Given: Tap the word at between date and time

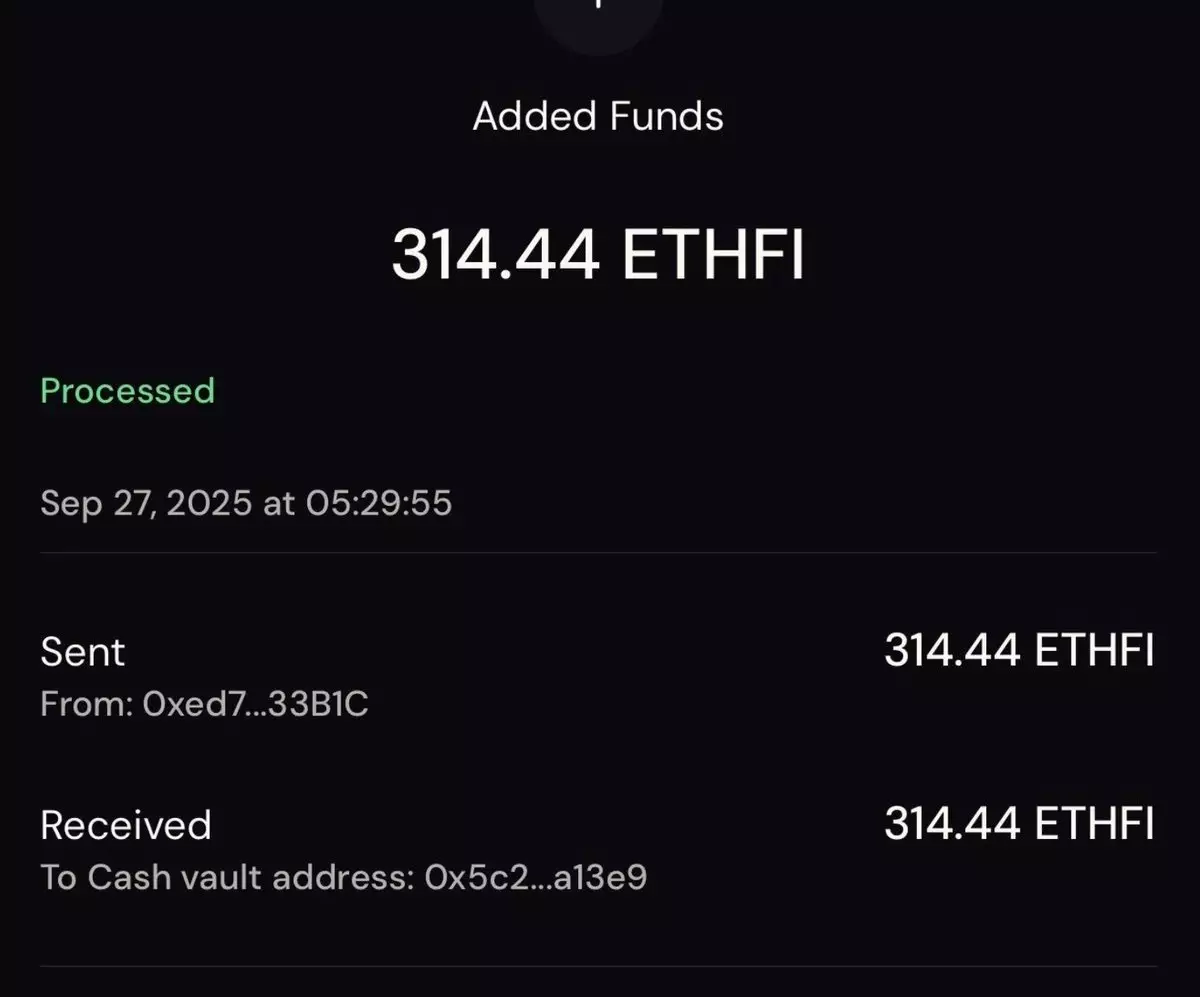Looking at the screenshot, I should click(279, 503).
